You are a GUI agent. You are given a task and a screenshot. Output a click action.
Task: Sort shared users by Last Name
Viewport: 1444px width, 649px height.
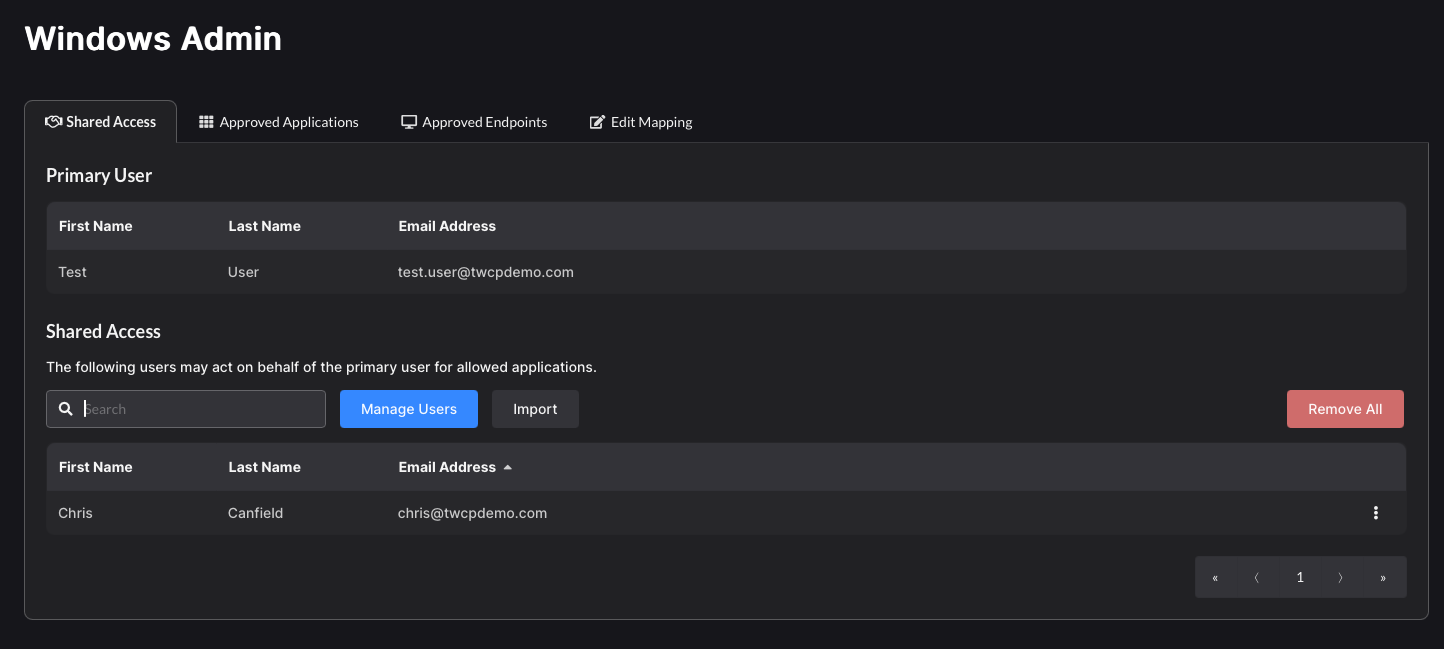264,467
